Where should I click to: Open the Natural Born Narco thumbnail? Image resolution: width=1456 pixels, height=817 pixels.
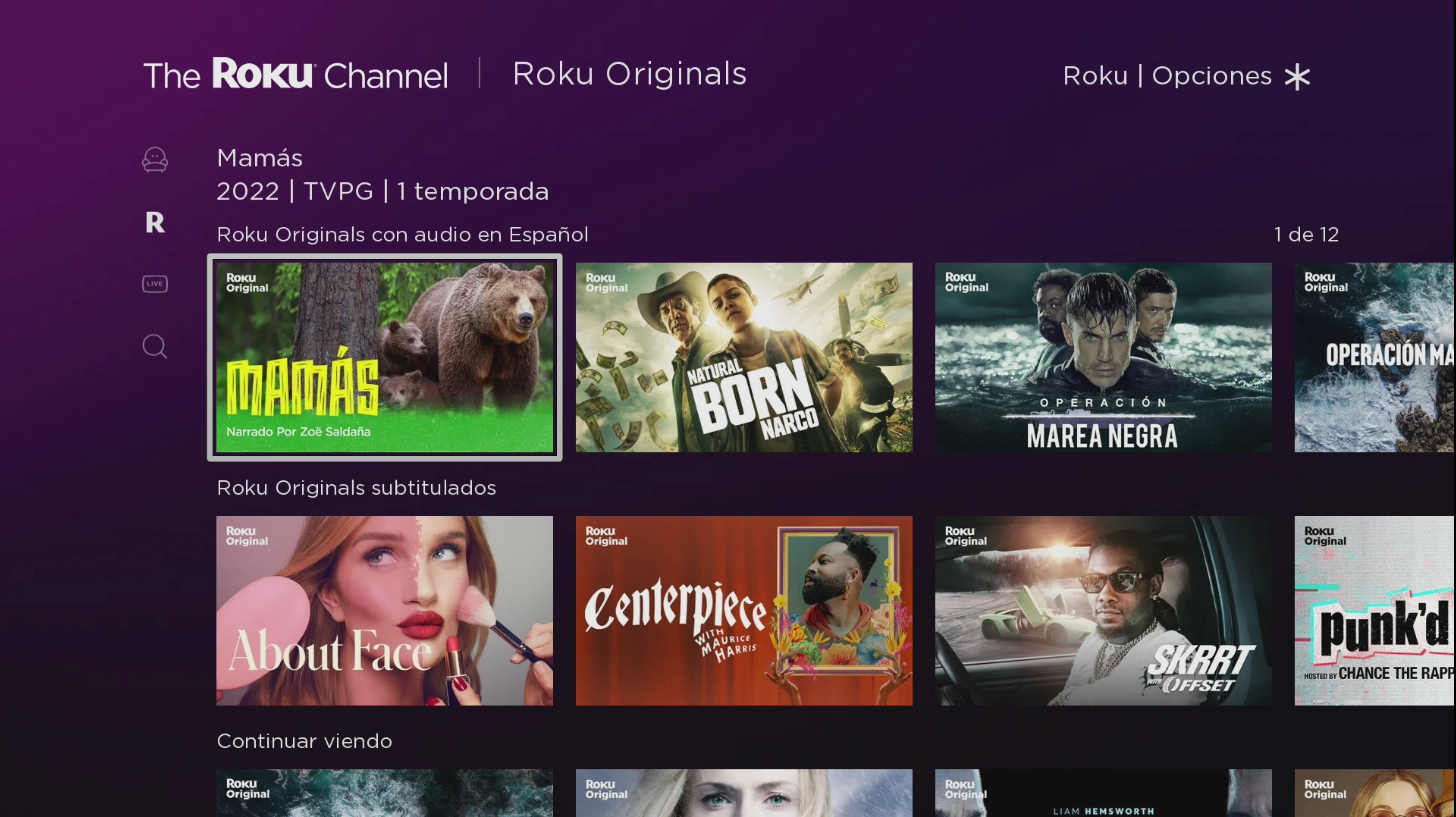pyautogui.click(x=744, y=358)
